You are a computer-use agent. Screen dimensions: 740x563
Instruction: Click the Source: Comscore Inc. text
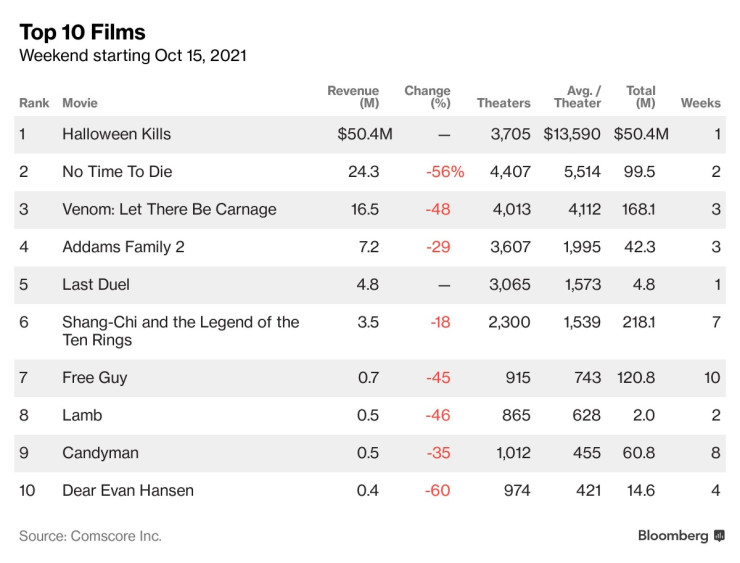[x=90, y=536]
